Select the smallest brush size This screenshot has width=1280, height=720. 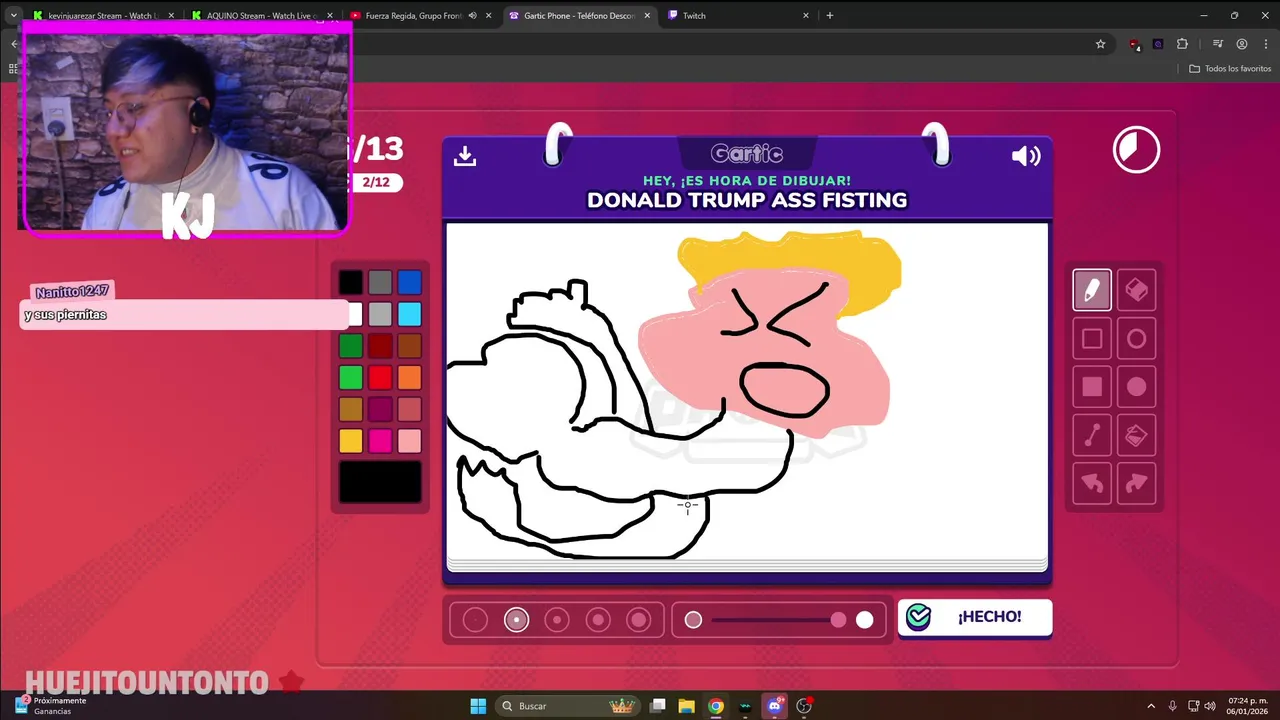click(475, 620)
